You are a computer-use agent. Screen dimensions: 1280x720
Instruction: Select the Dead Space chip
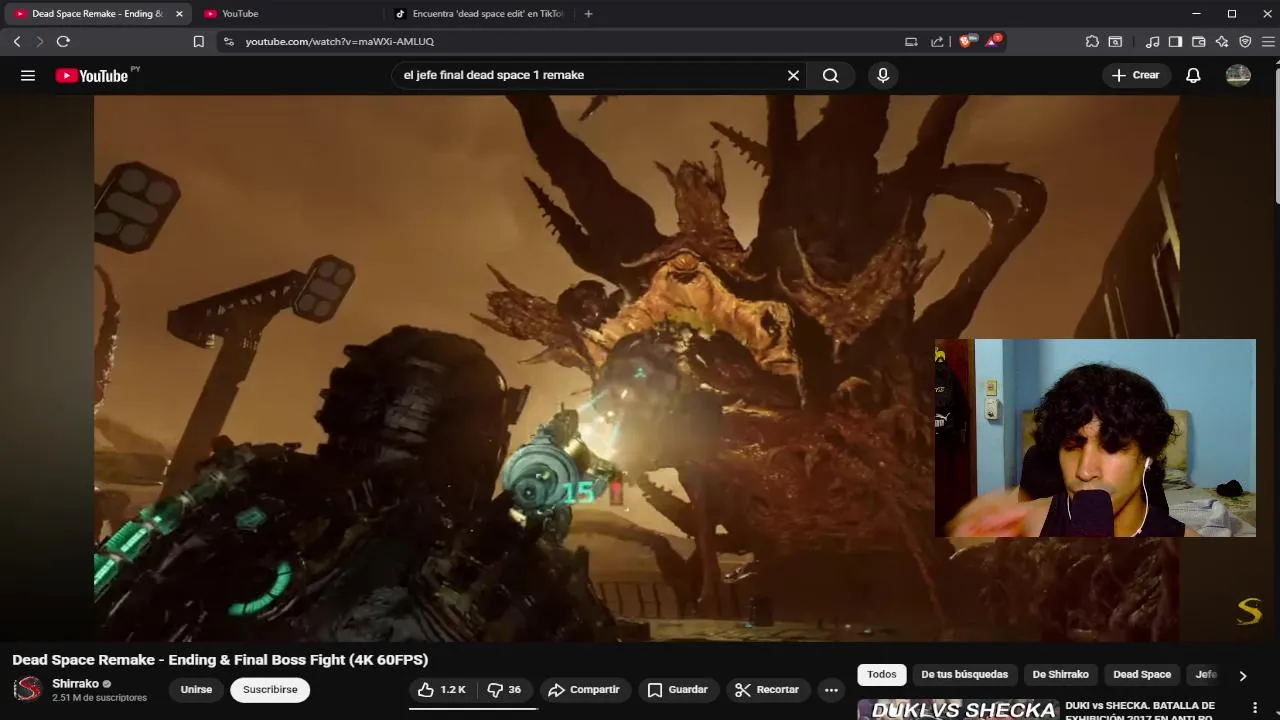[x=1142, y=675]
